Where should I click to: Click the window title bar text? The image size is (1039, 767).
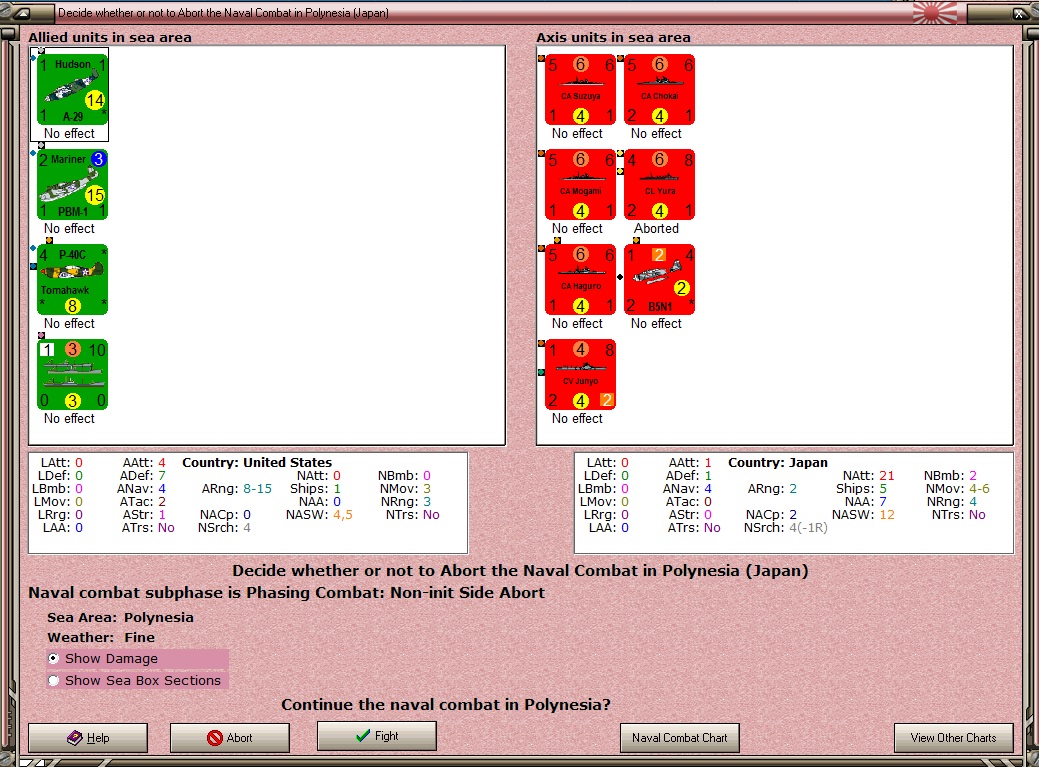pos(223,13)
